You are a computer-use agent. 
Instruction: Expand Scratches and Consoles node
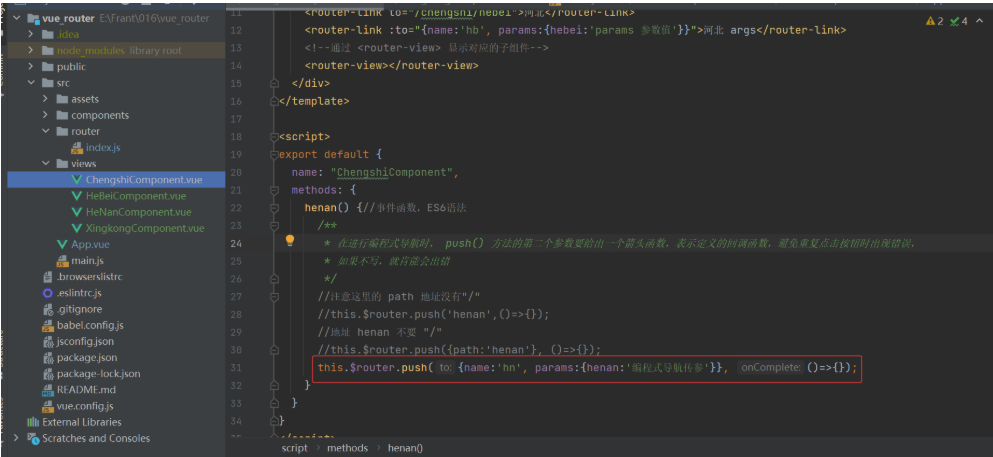click(16, 438)
